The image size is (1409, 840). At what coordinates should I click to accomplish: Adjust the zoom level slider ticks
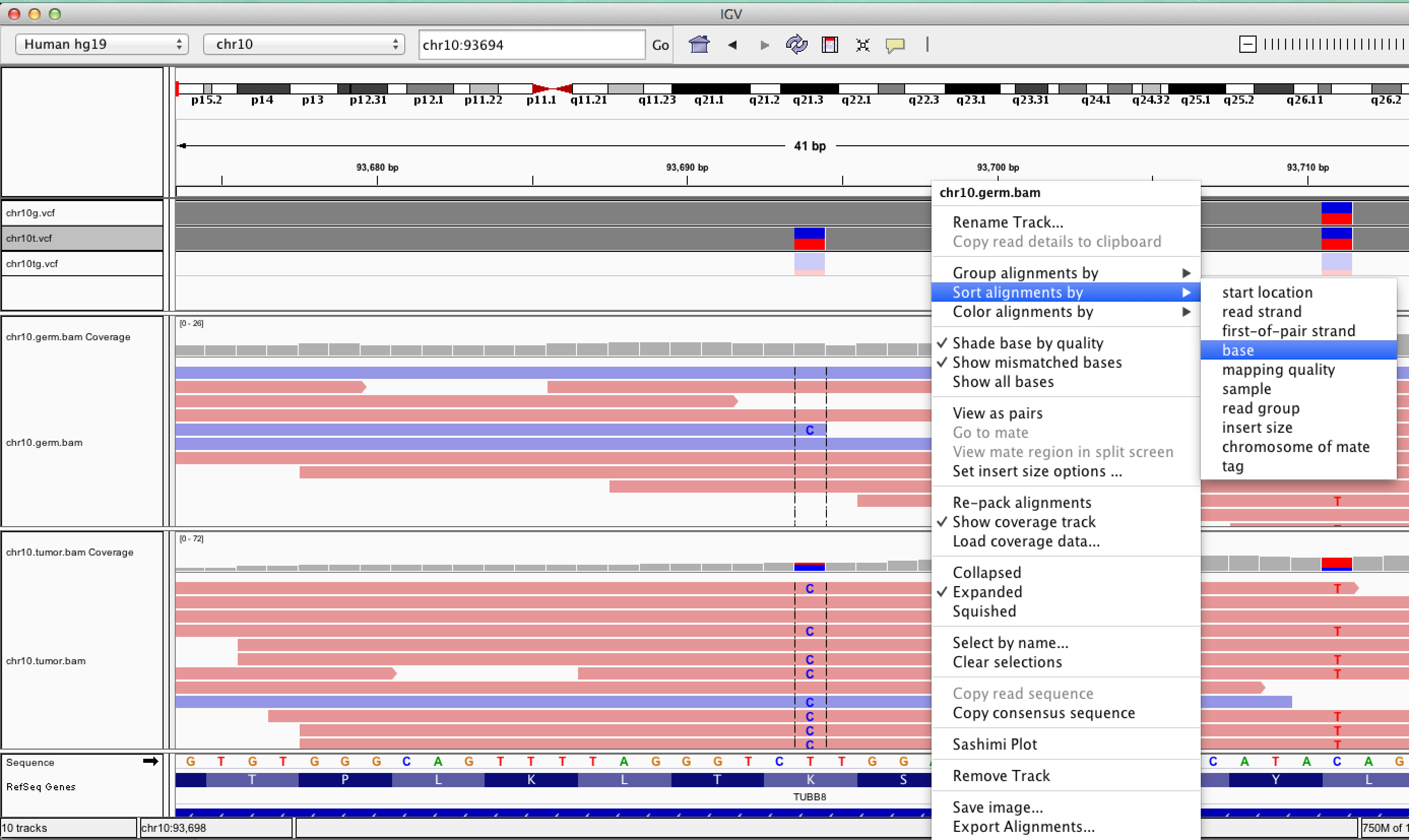(1335, 44)
